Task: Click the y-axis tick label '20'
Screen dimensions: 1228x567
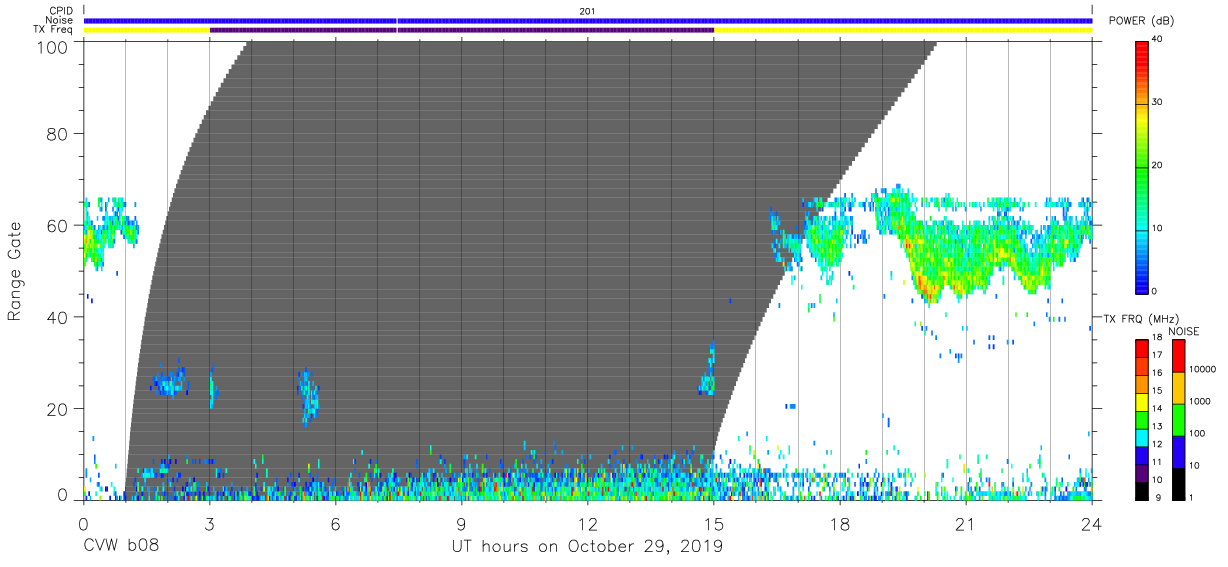Action: [x=57, y=409]
